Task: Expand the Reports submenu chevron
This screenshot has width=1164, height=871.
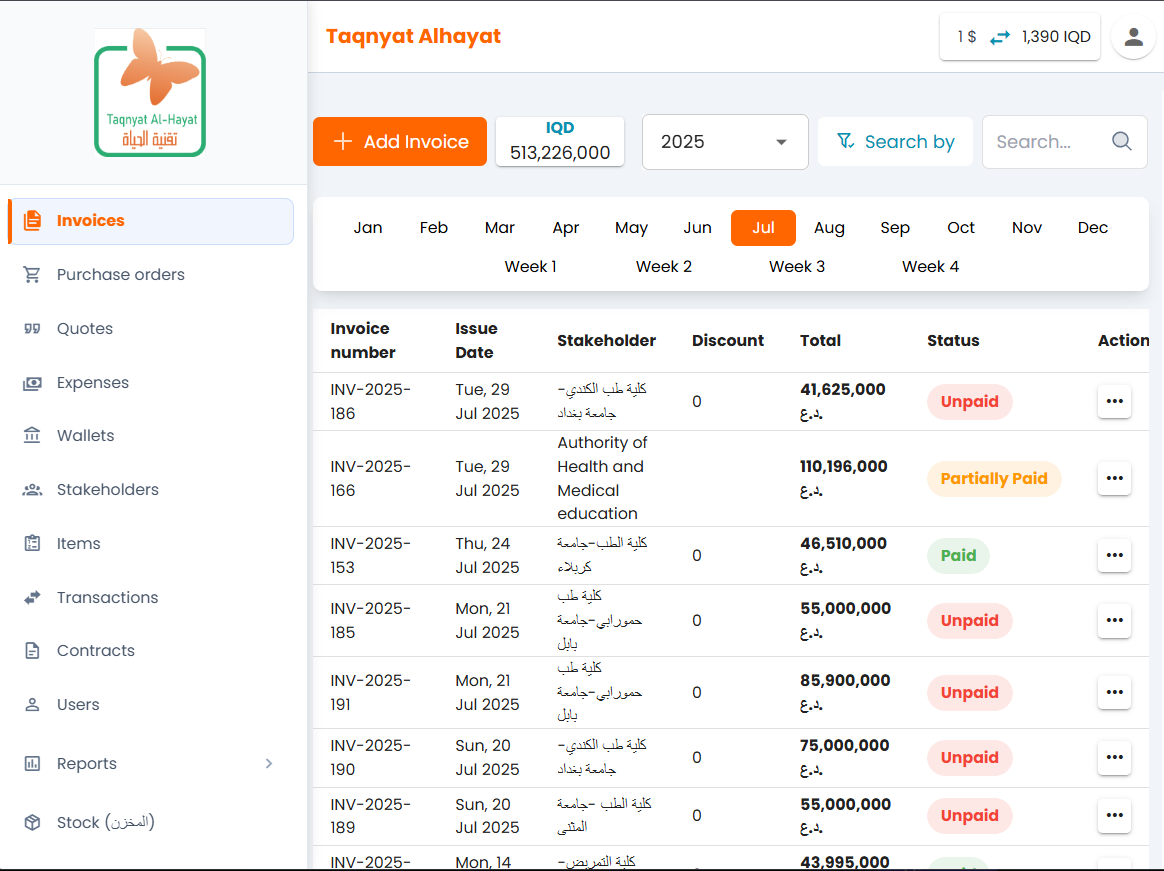Action: point(268,764)
